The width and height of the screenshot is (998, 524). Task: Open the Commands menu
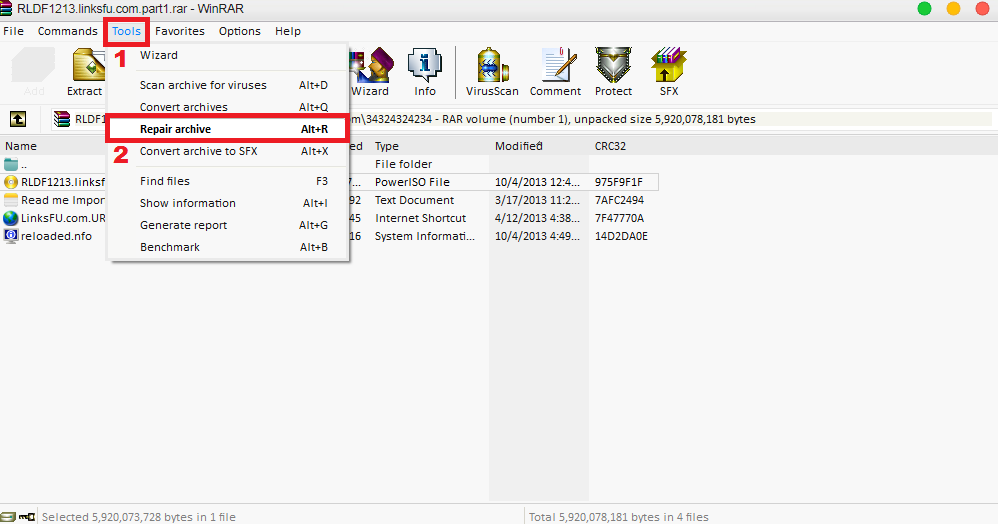(67, 31)
